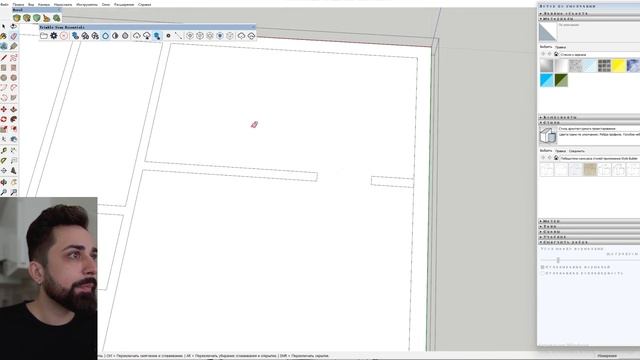Collapse the 'Стили' panel
The image size is (640, 360).
[588, 122]
